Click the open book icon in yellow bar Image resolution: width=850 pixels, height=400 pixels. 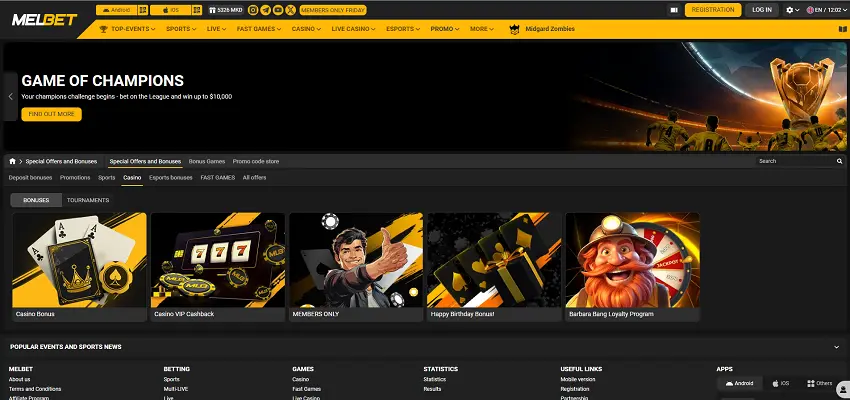click(842, 29)
